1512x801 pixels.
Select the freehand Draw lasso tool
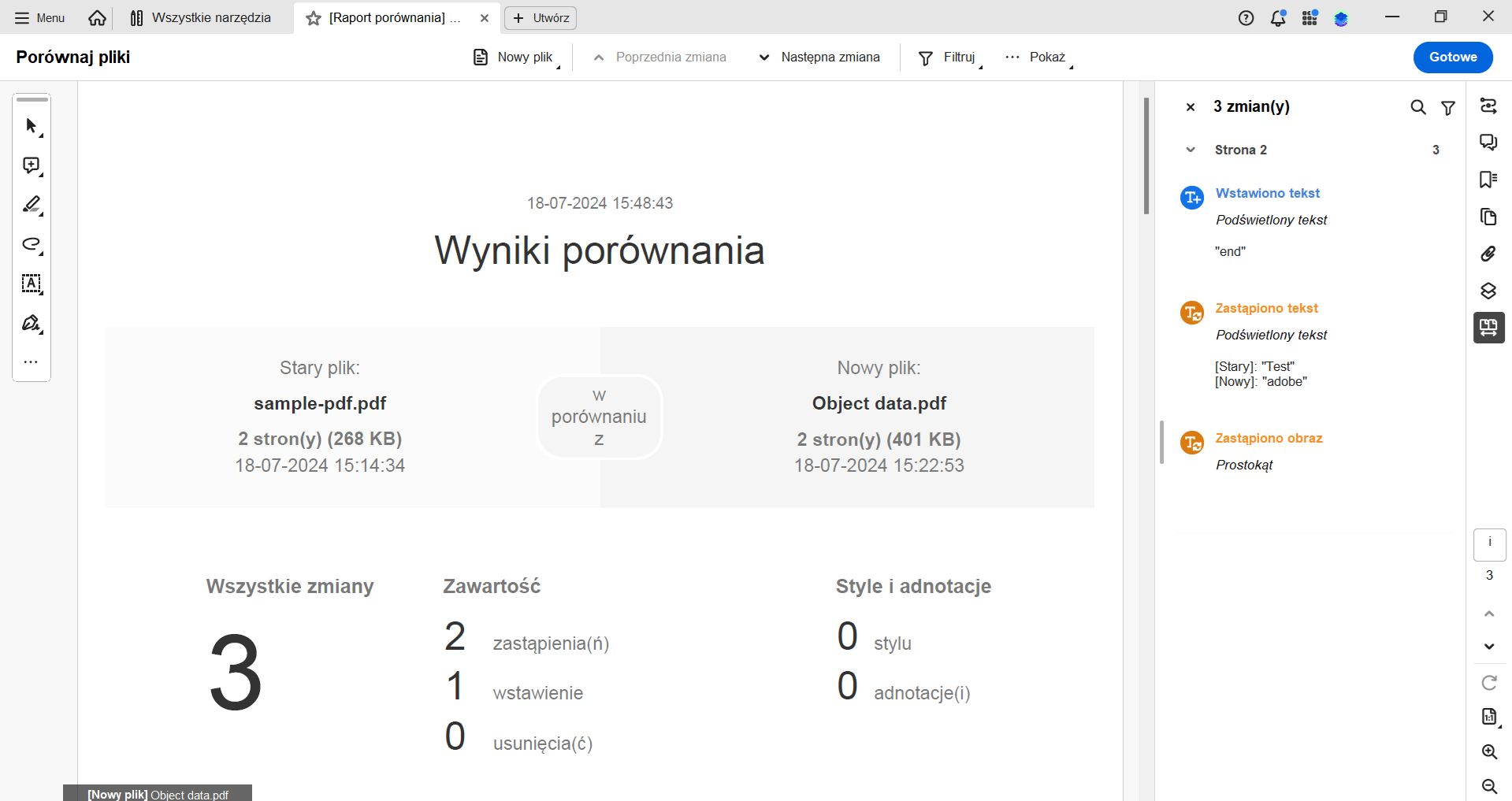(x=32, y=244)
